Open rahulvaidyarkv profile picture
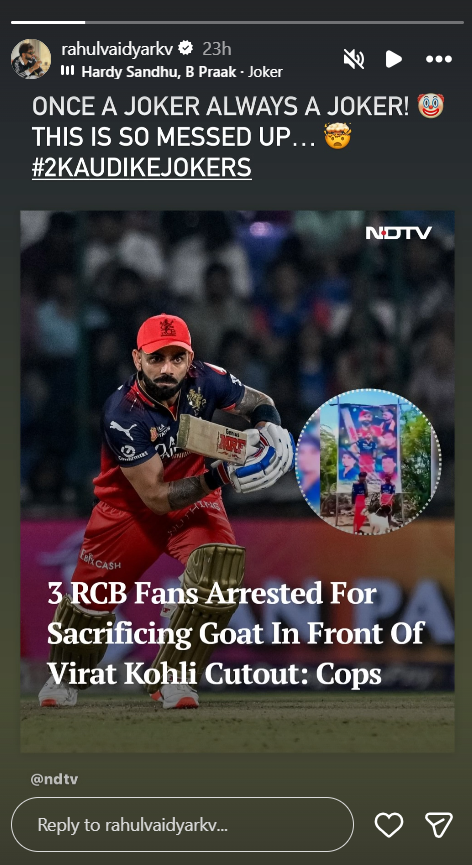 [31, 58]
